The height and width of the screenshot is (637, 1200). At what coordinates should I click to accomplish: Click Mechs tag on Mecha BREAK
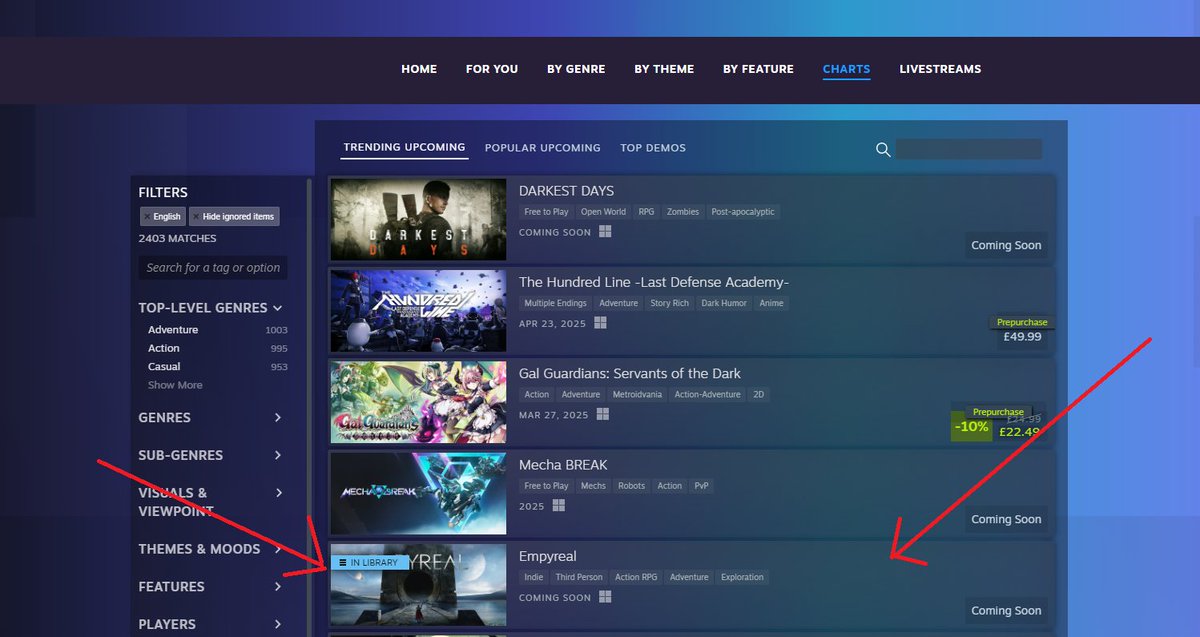click(593, 486)
